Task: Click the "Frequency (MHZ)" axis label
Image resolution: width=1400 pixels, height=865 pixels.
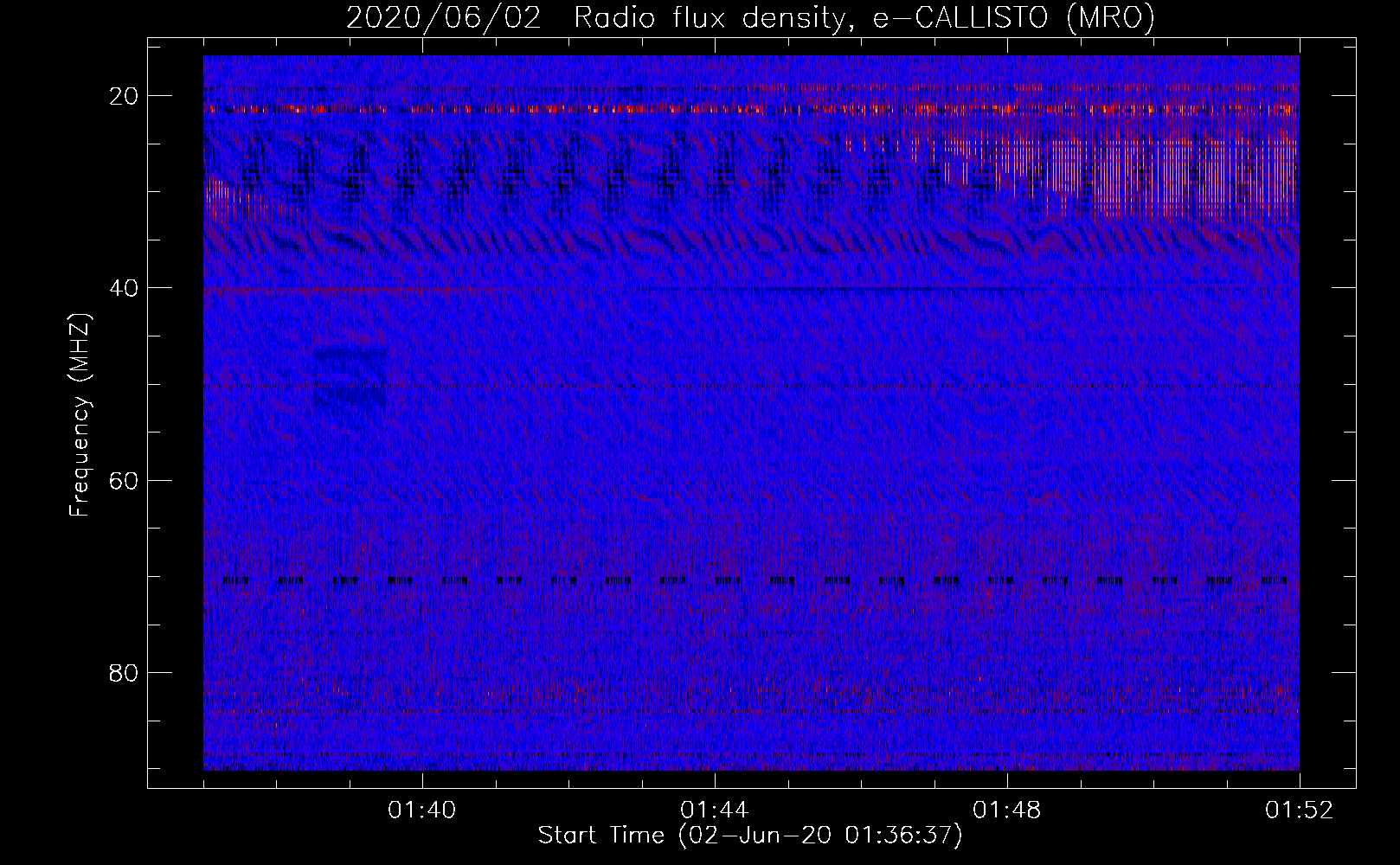Action: [x=80, y=415]
